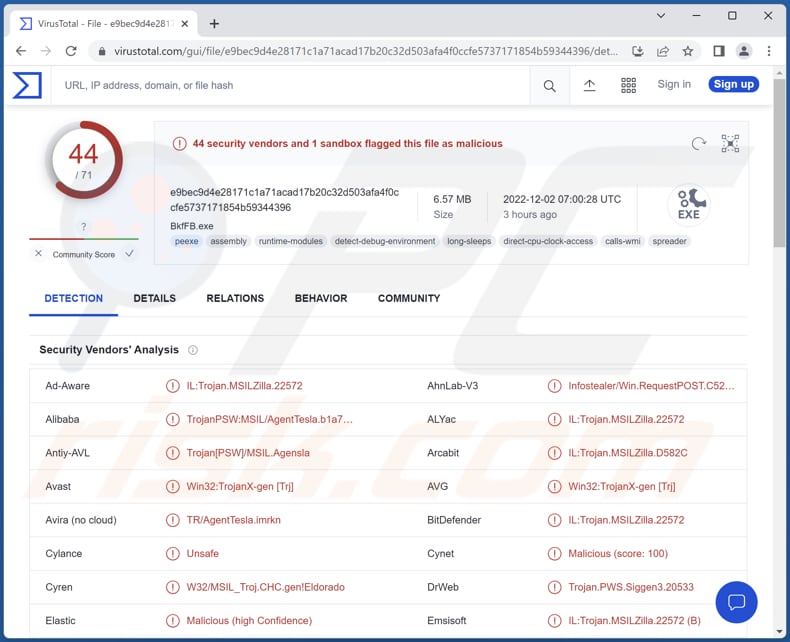Click the search magnifier icon

[x=549, y=86]
